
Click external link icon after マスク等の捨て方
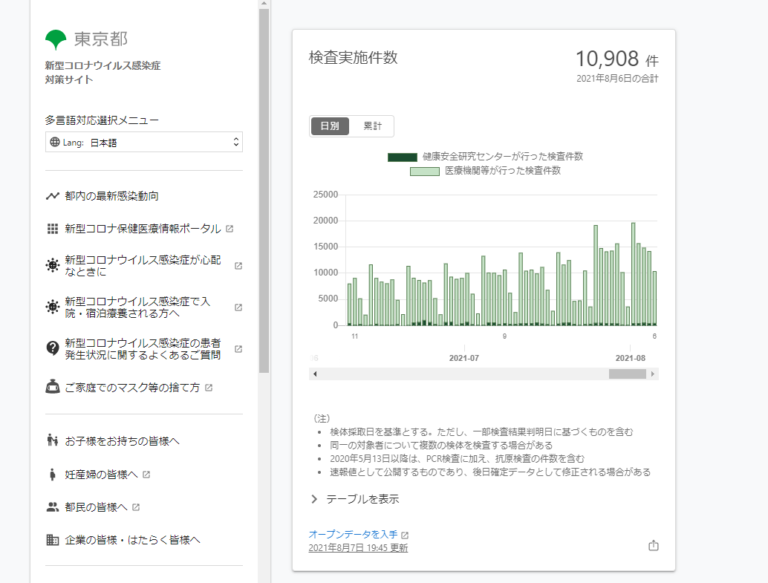(209, 388)
